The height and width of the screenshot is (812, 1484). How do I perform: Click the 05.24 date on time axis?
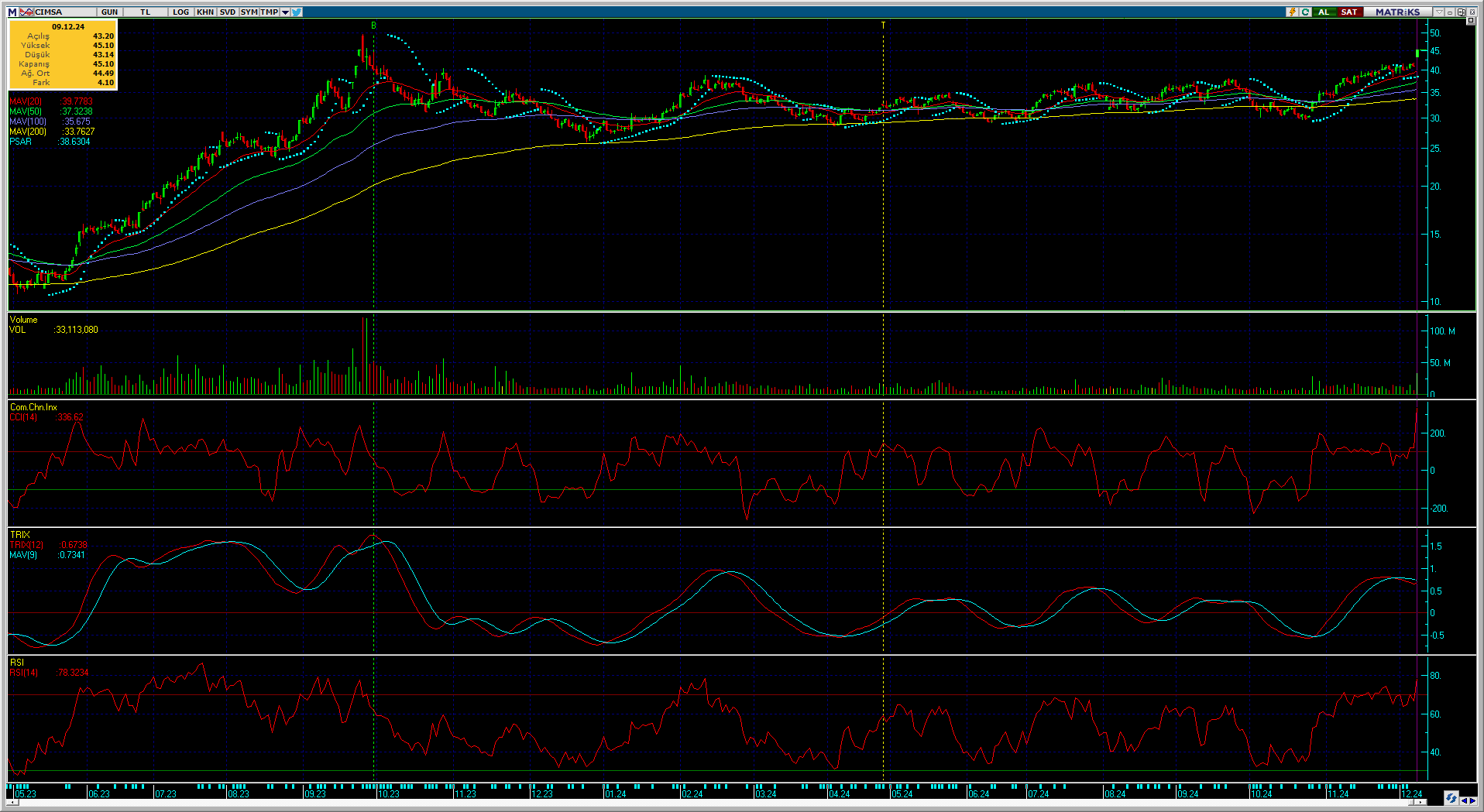[x=902, y=794]
